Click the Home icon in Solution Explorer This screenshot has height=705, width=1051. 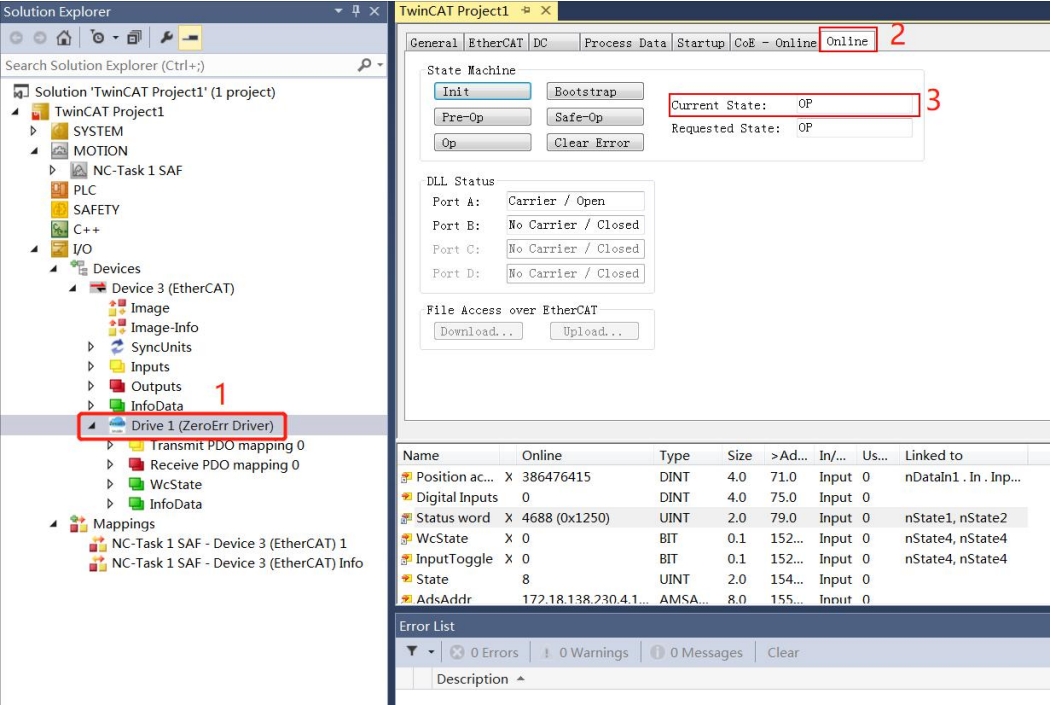(x=64, y=38)
